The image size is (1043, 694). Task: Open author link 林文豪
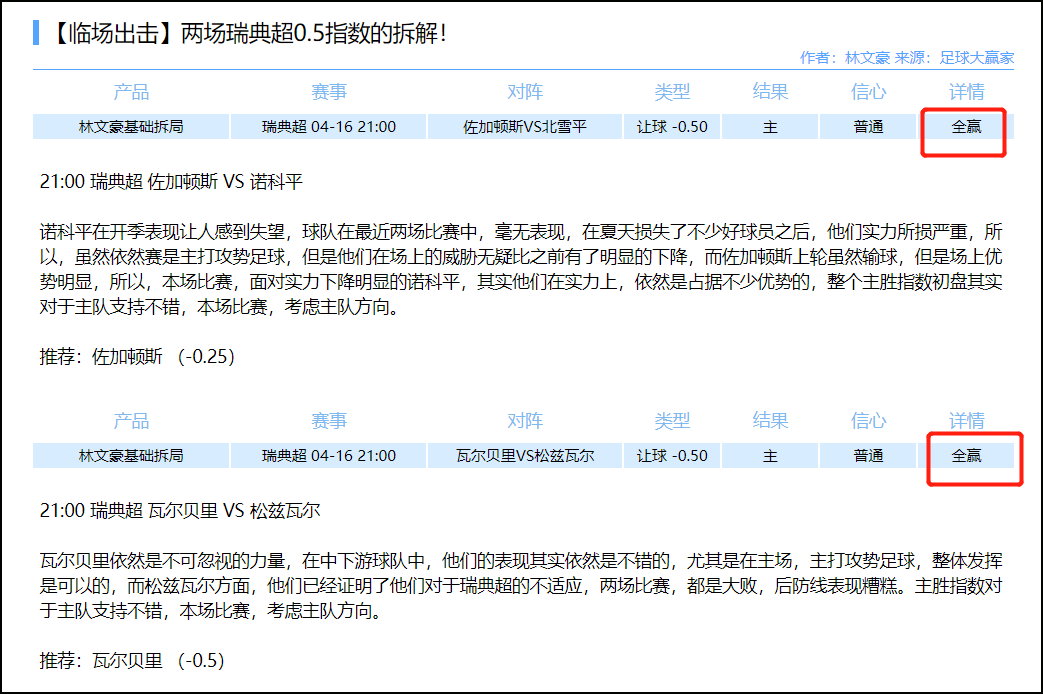click(x=867, y=58)
